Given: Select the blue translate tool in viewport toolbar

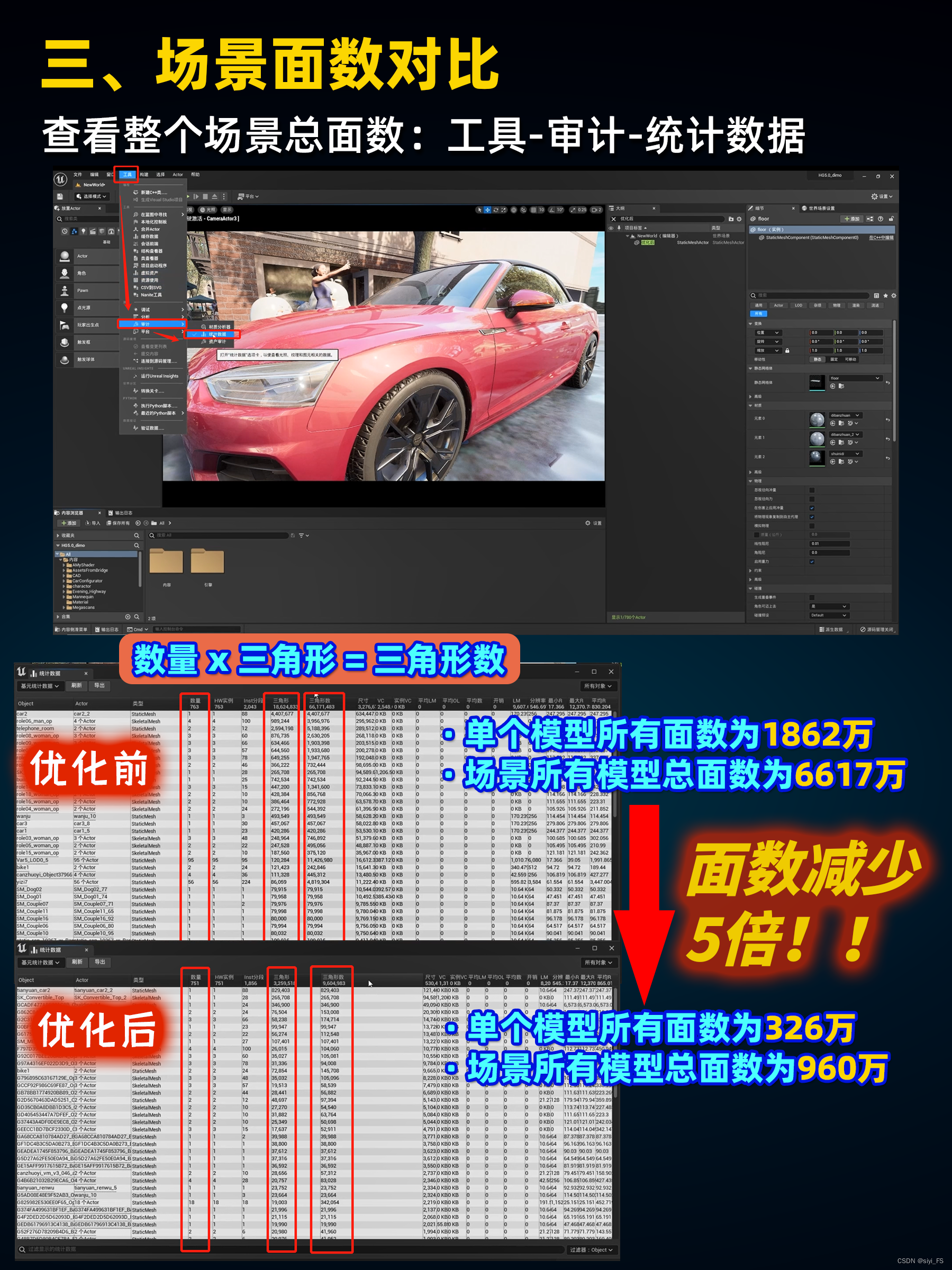Looking at the screenshot, I should click(487, 210).
